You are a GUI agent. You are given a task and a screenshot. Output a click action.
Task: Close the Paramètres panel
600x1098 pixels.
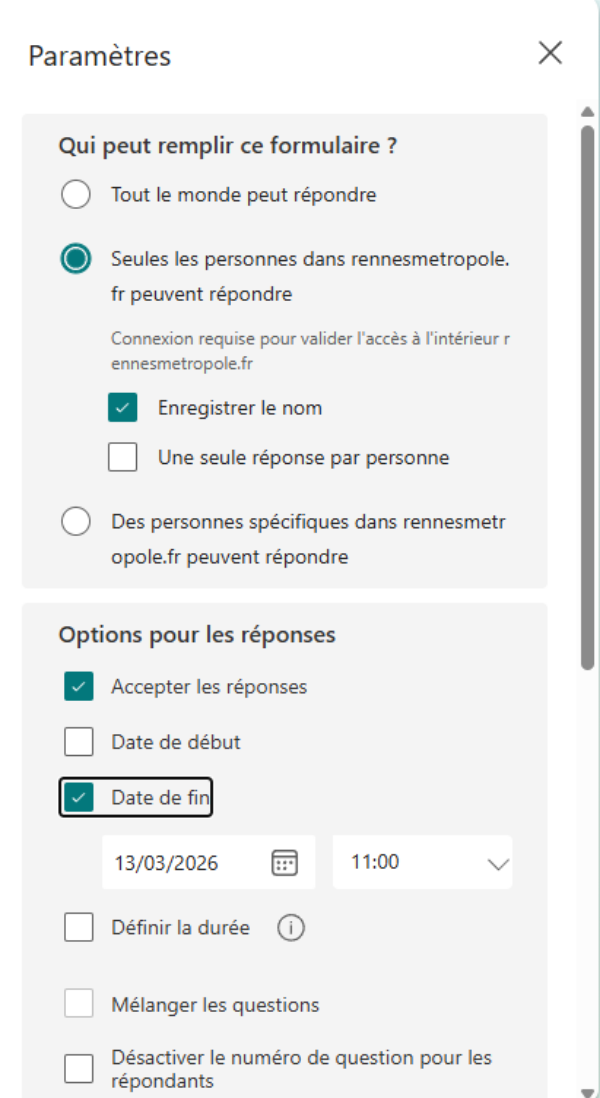pos(550,53)
